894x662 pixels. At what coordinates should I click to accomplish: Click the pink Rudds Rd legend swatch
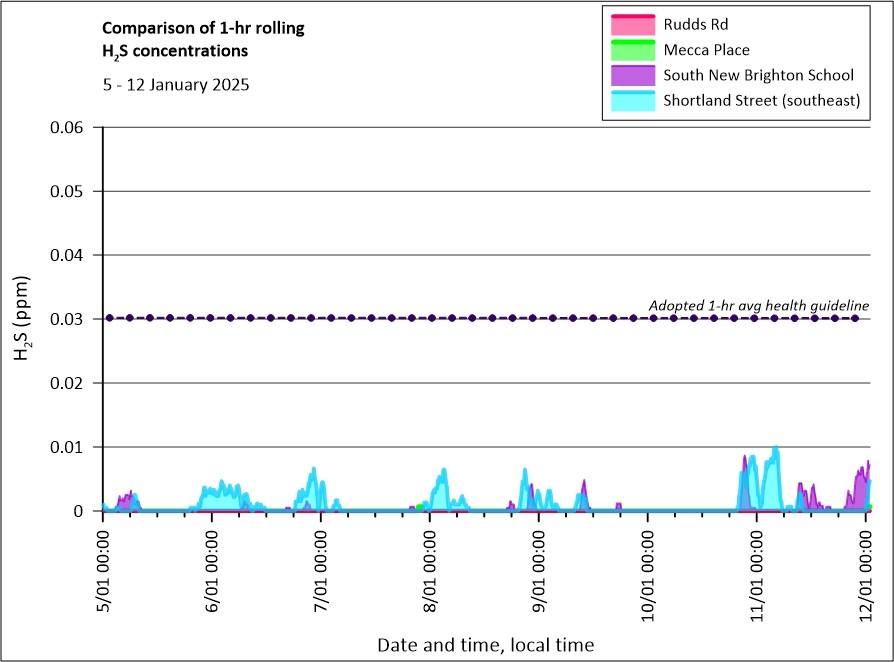tap(630, 23)
